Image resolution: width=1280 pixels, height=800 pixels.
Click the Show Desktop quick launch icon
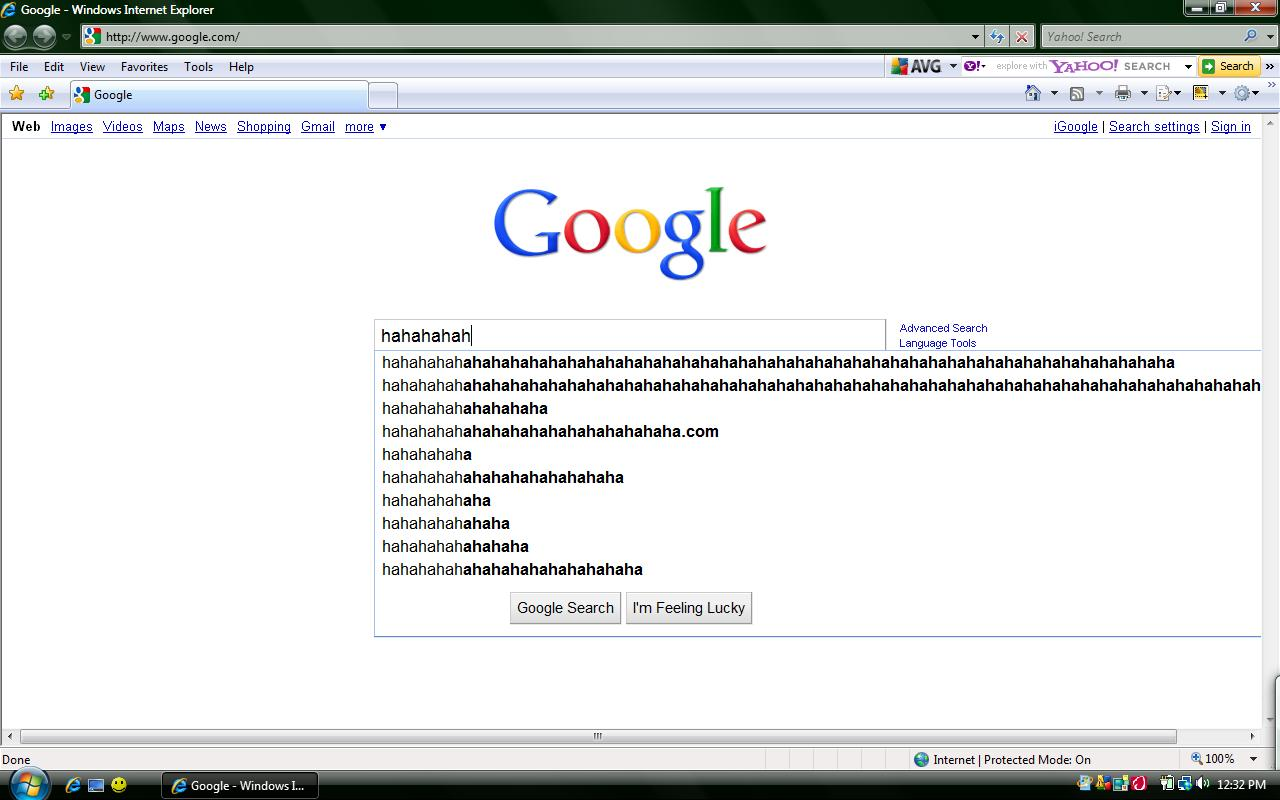[96, 785]
